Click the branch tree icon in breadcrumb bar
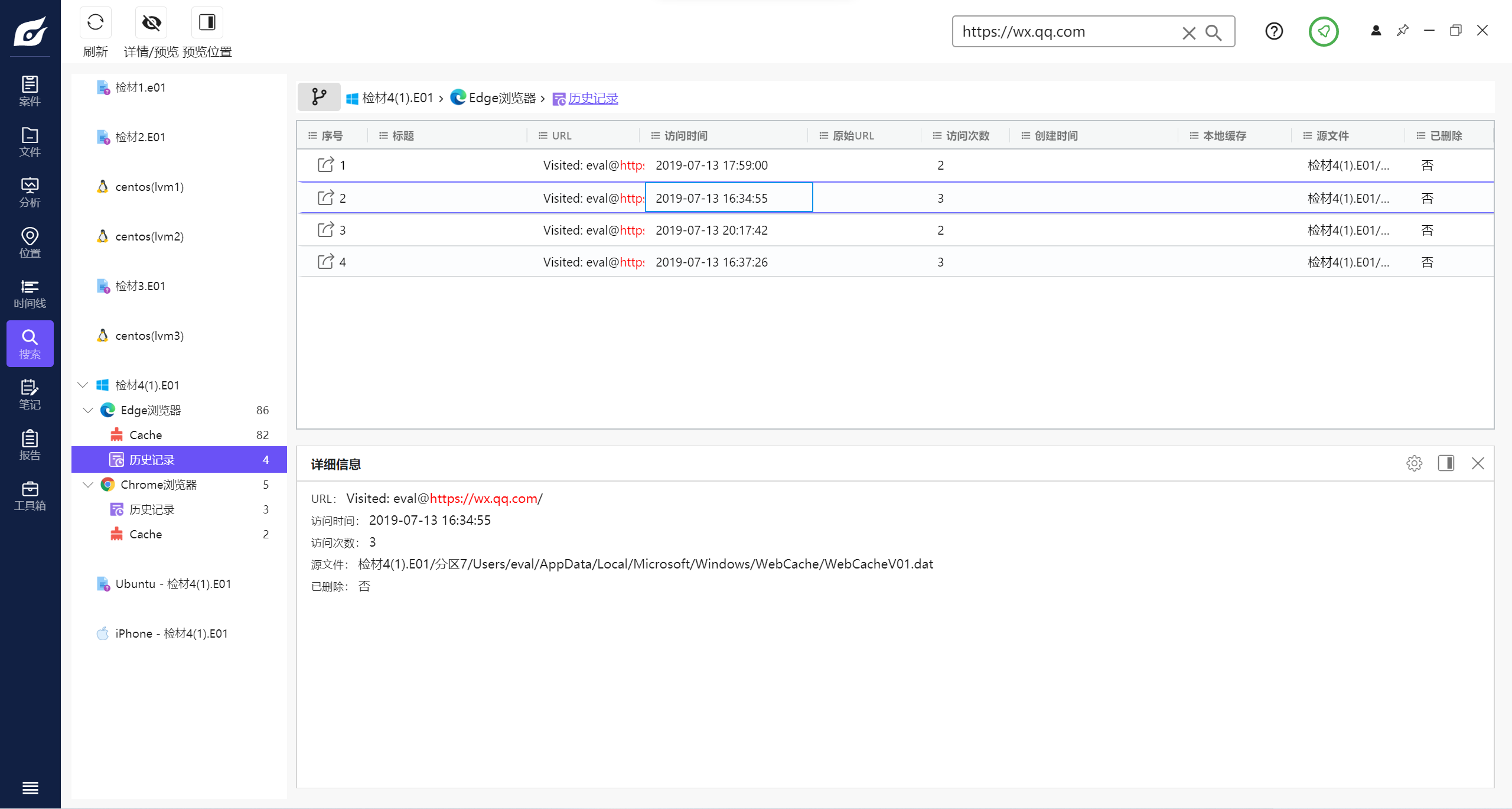Image resolution: width=1512 pixels, height=809 pixels. (319, 97)
